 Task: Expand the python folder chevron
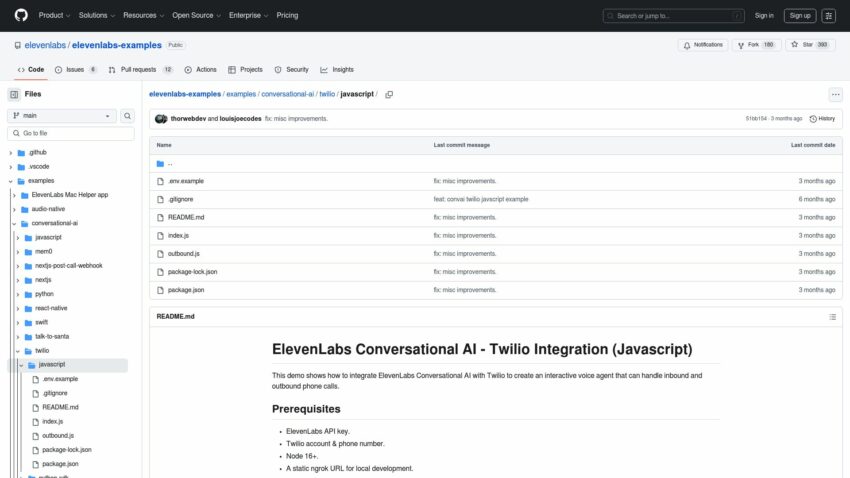pyautogui.click(x=18, y=294)
